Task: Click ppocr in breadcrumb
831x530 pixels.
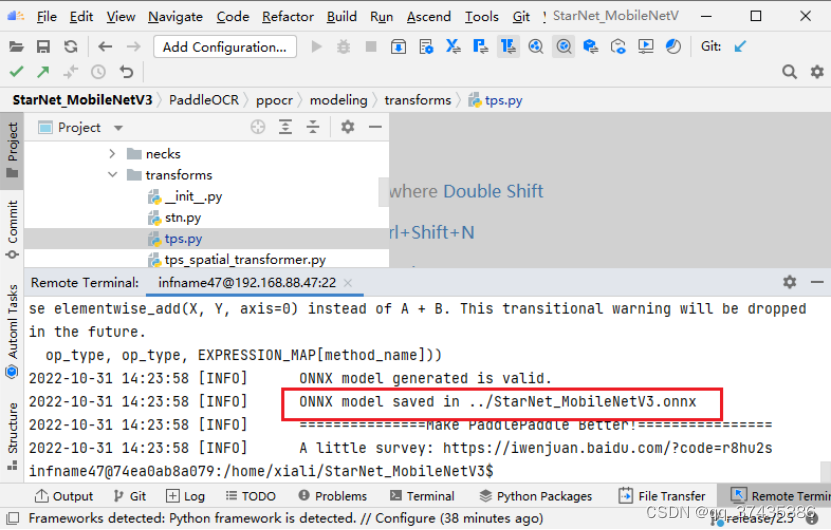Action: pos(274,100)
